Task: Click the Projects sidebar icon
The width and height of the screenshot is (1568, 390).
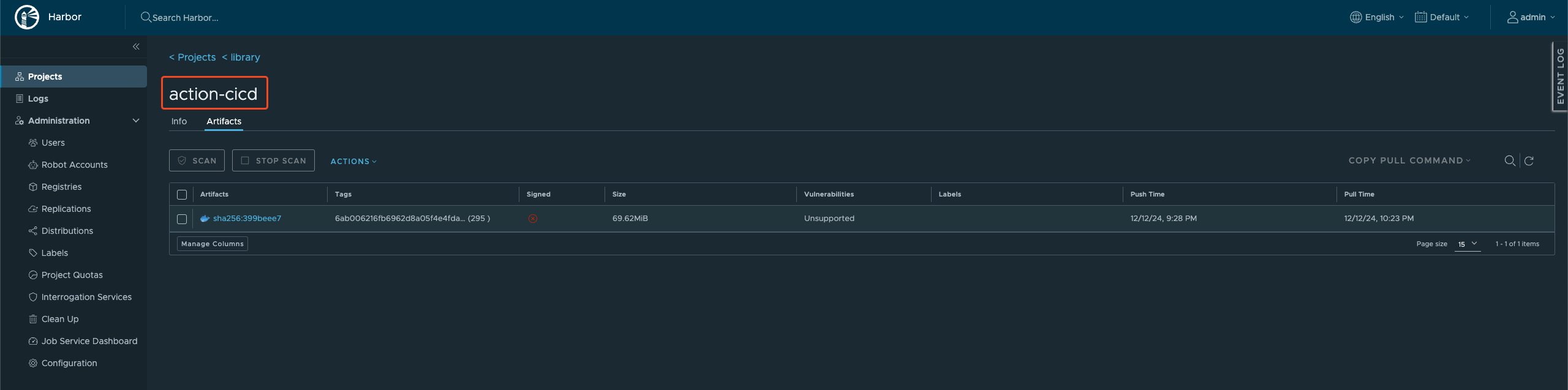Action: 20,77
